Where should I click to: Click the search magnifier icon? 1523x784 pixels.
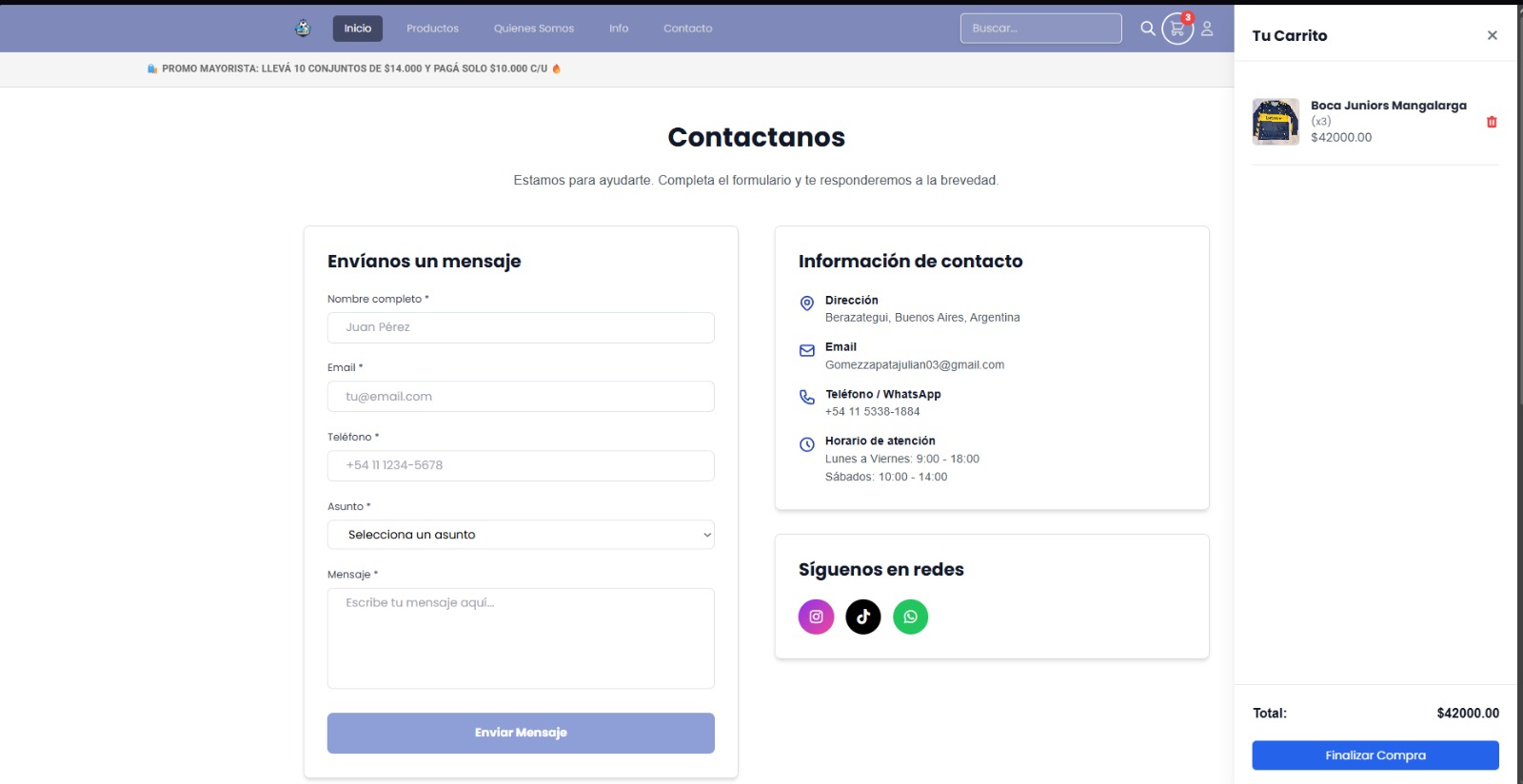1148,29
